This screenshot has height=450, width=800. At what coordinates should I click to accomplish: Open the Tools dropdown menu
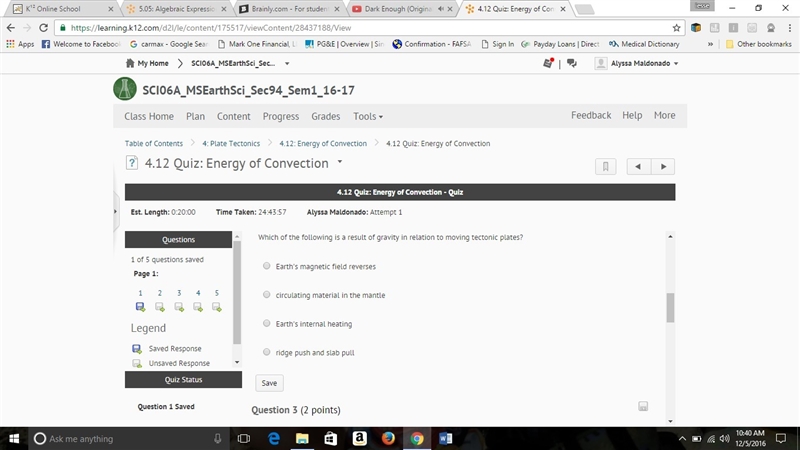click(368, 116)
